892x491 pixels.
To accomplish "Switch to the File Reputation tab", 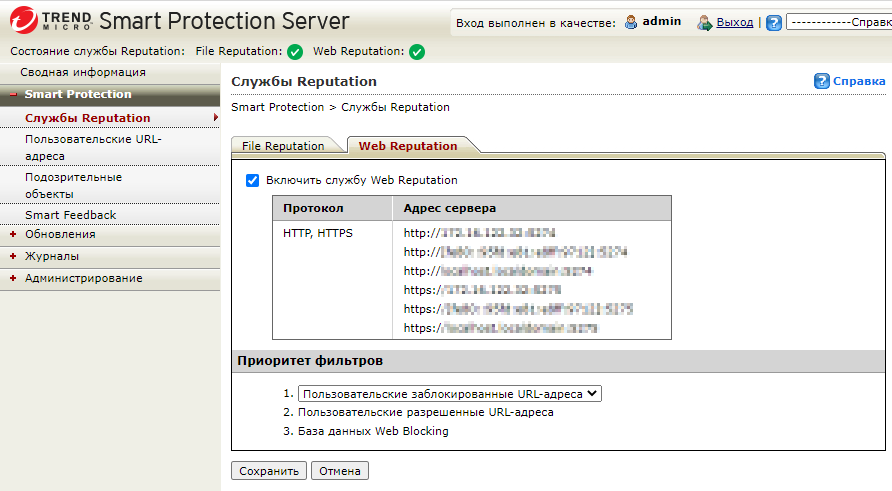I will click(283, 146).
